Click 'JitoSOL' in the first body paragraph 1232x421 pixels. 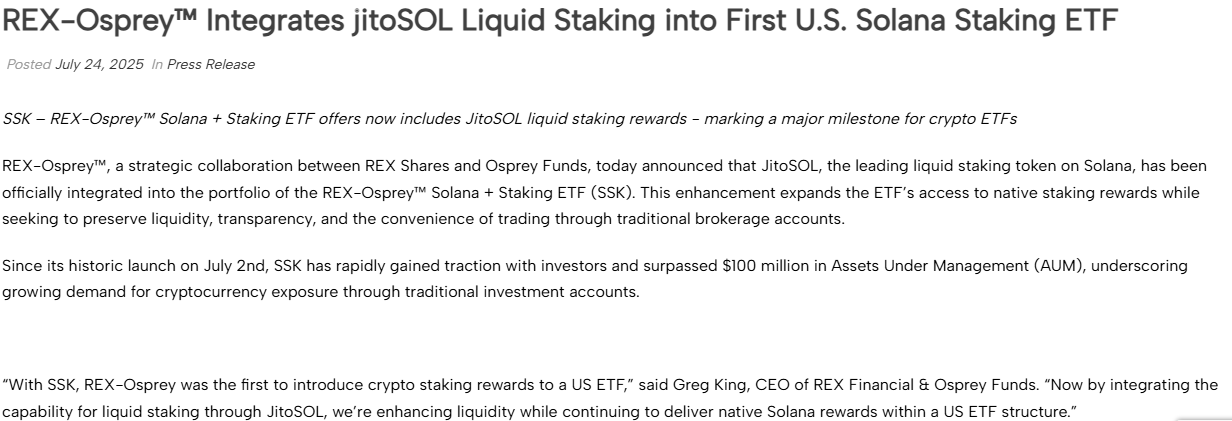pyautogui.click(x=761, y=166)
